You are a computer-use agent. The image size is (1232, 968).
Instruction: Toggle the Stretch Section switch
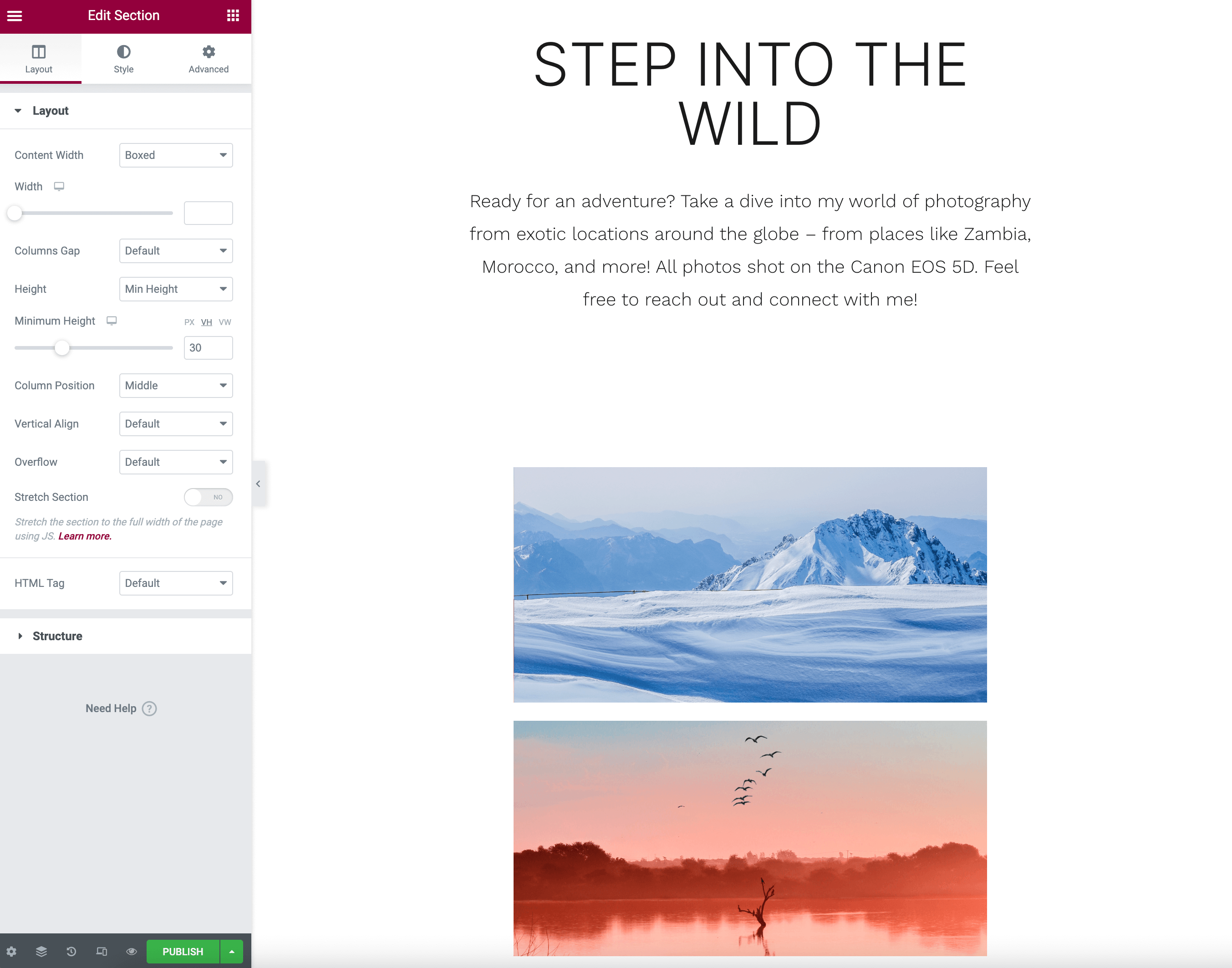pos(208,497)
